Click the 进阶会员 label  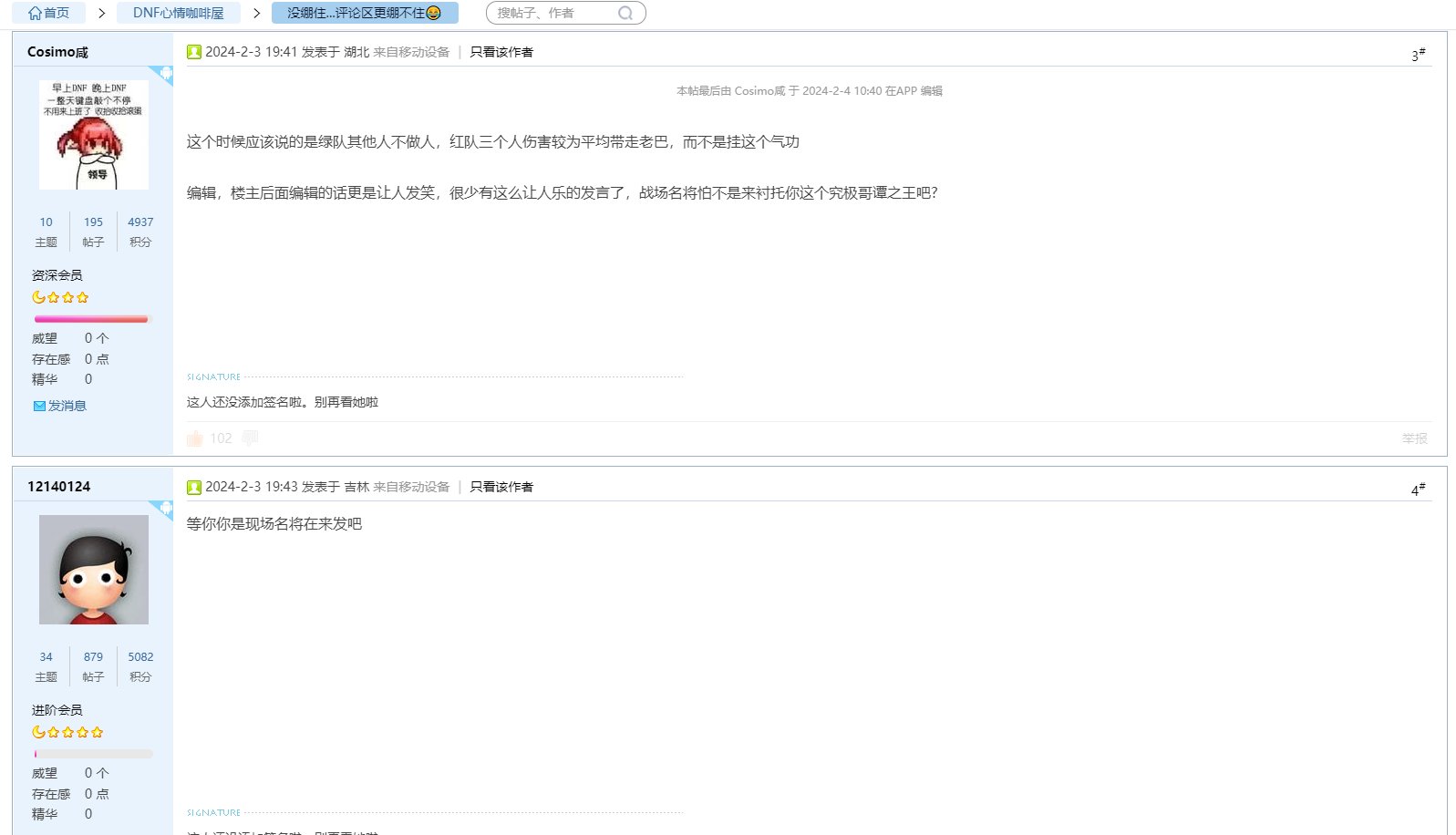pos(57,710)
